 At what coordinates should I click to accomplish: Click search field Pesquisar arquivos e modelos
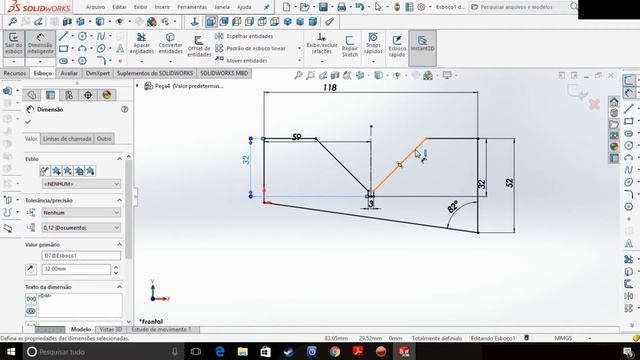pos(519,7)
